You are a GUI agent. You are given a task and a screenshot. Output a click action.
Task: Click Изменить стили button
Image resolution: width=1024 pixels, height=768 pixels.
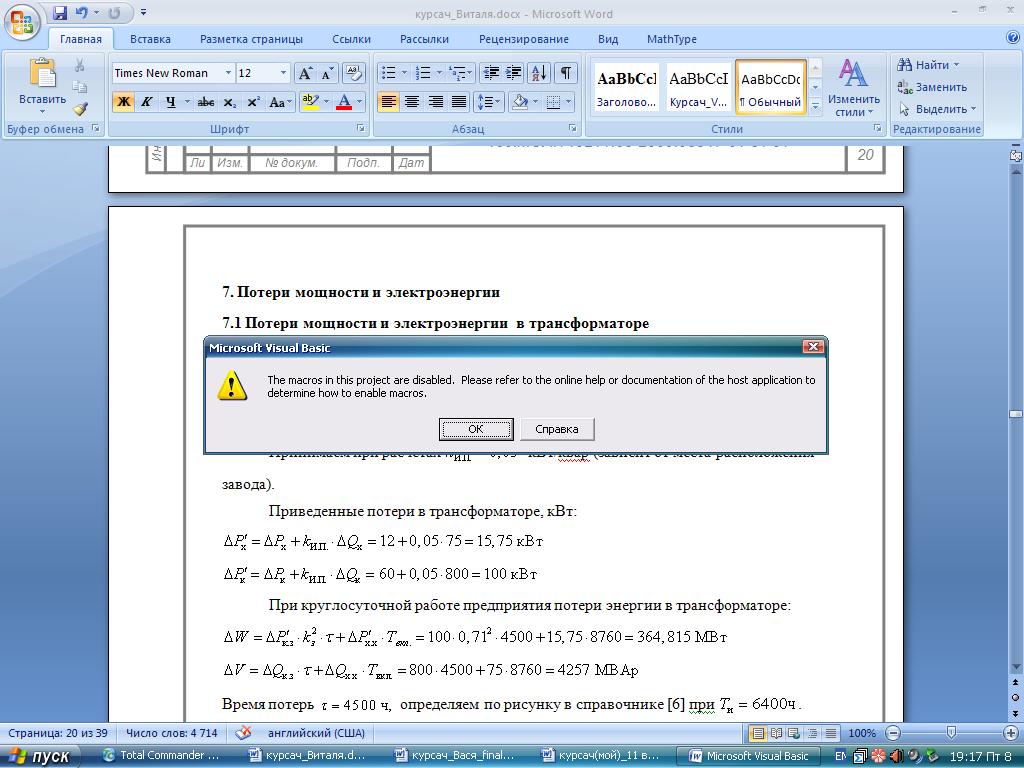pyautogui.click(x=854, y=88)
